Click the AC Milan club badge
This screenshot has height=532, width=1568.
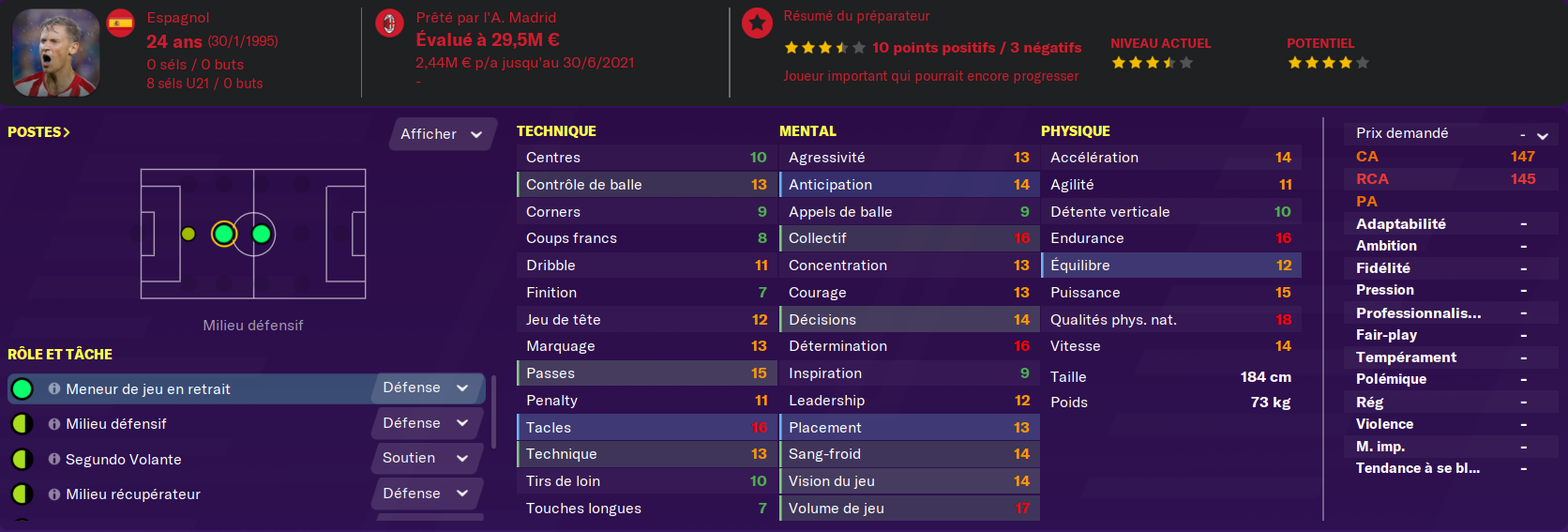(x=389, y=23)
